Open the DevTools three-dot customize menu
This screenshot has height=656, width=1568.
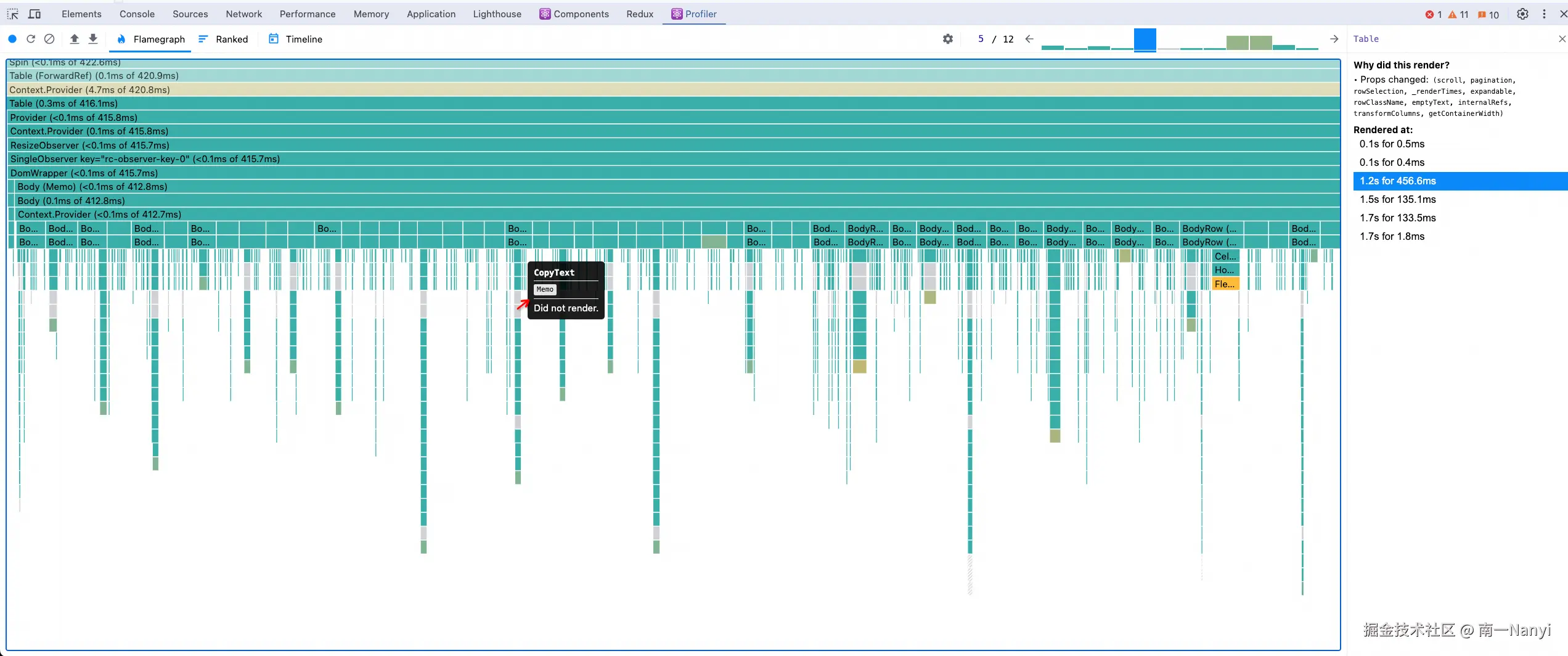tap(1545, 14)
